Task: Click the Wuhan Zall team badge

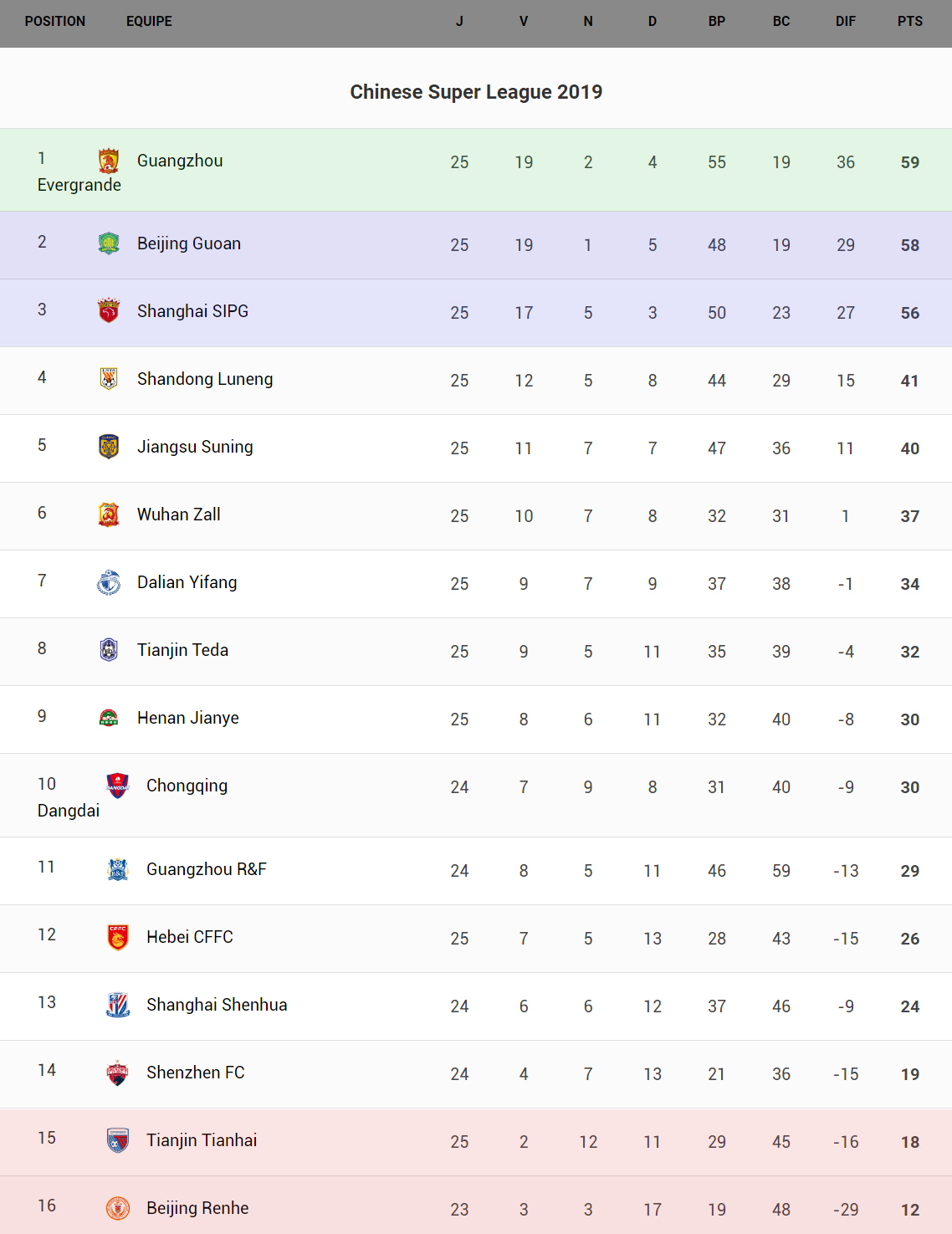Action: [x=109, y=515]
